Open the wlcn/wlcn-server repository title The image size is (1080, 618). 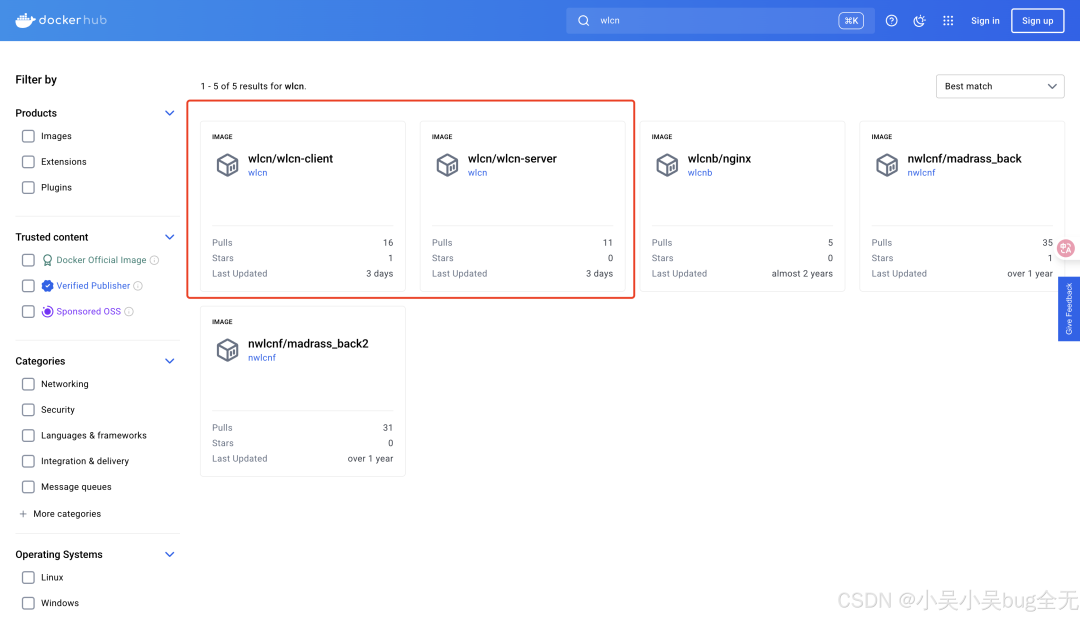[x=512, y=158]
